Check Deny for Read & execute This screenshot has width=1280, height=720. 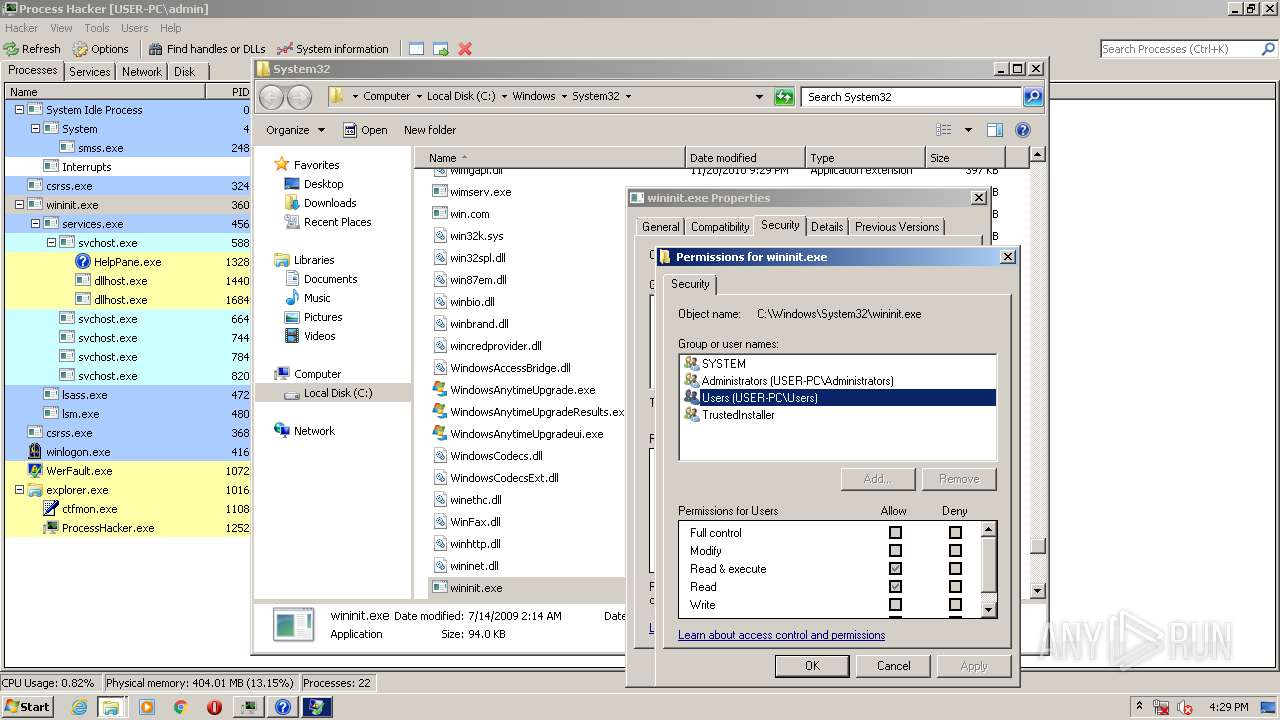[x=955, y=569]
